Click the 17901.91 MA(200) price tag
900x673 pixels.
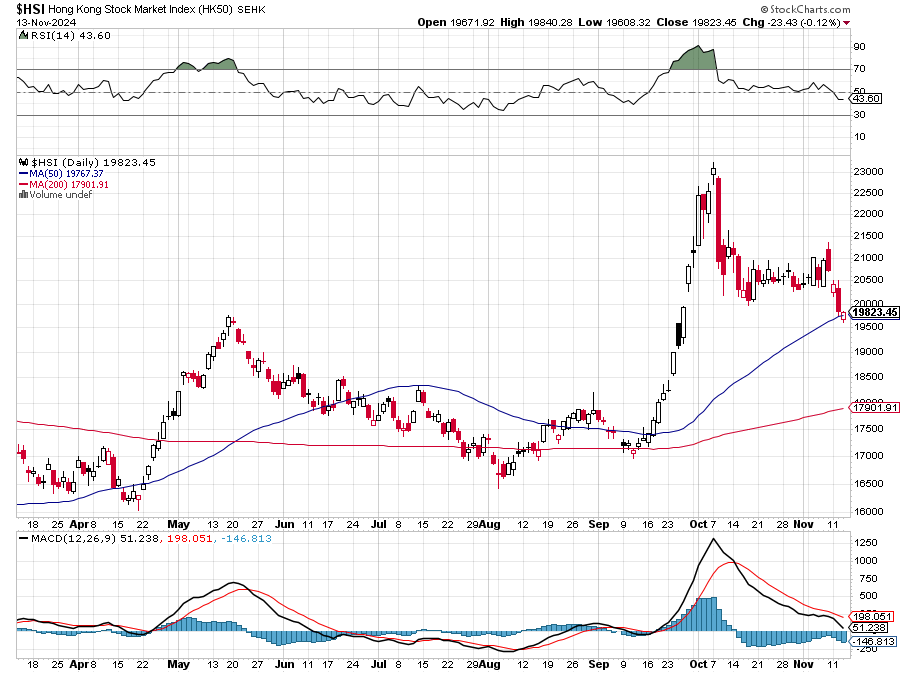[873, 407]
